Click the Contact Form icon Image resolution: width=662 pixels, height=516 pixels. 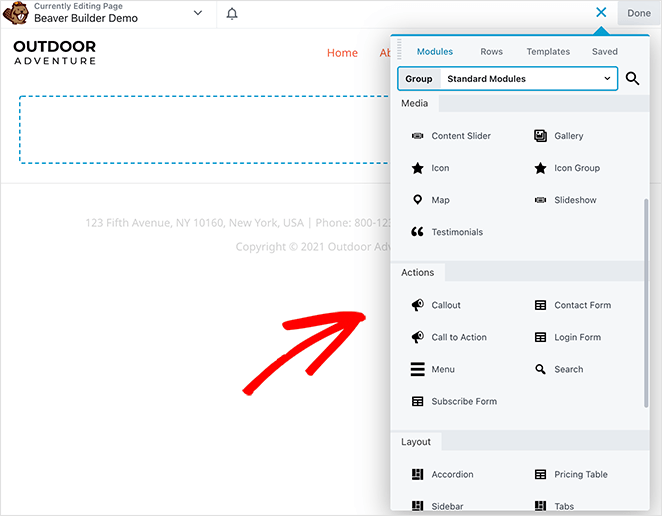(540, 305)
